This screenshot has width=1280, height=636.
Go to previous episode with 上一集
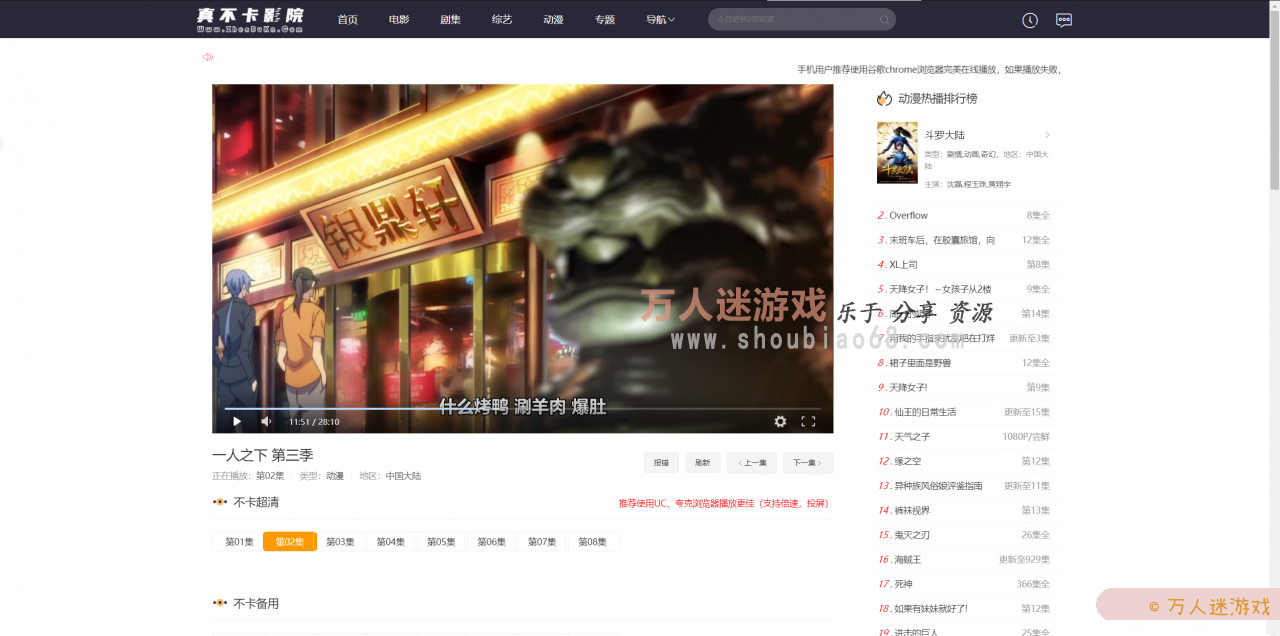point(752,463)
